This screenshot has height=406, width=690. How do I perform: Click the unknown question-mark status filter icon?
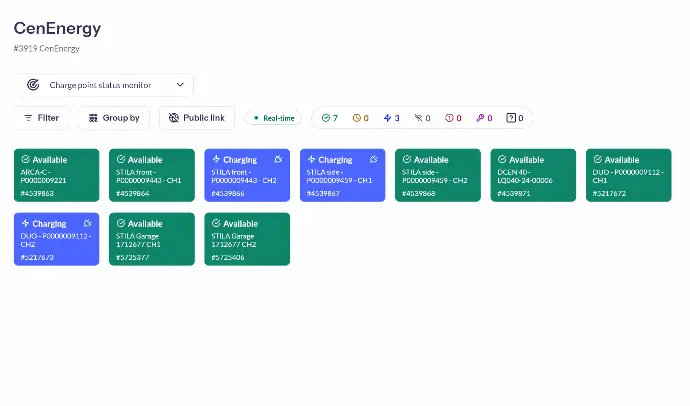(x=515, y=118)
